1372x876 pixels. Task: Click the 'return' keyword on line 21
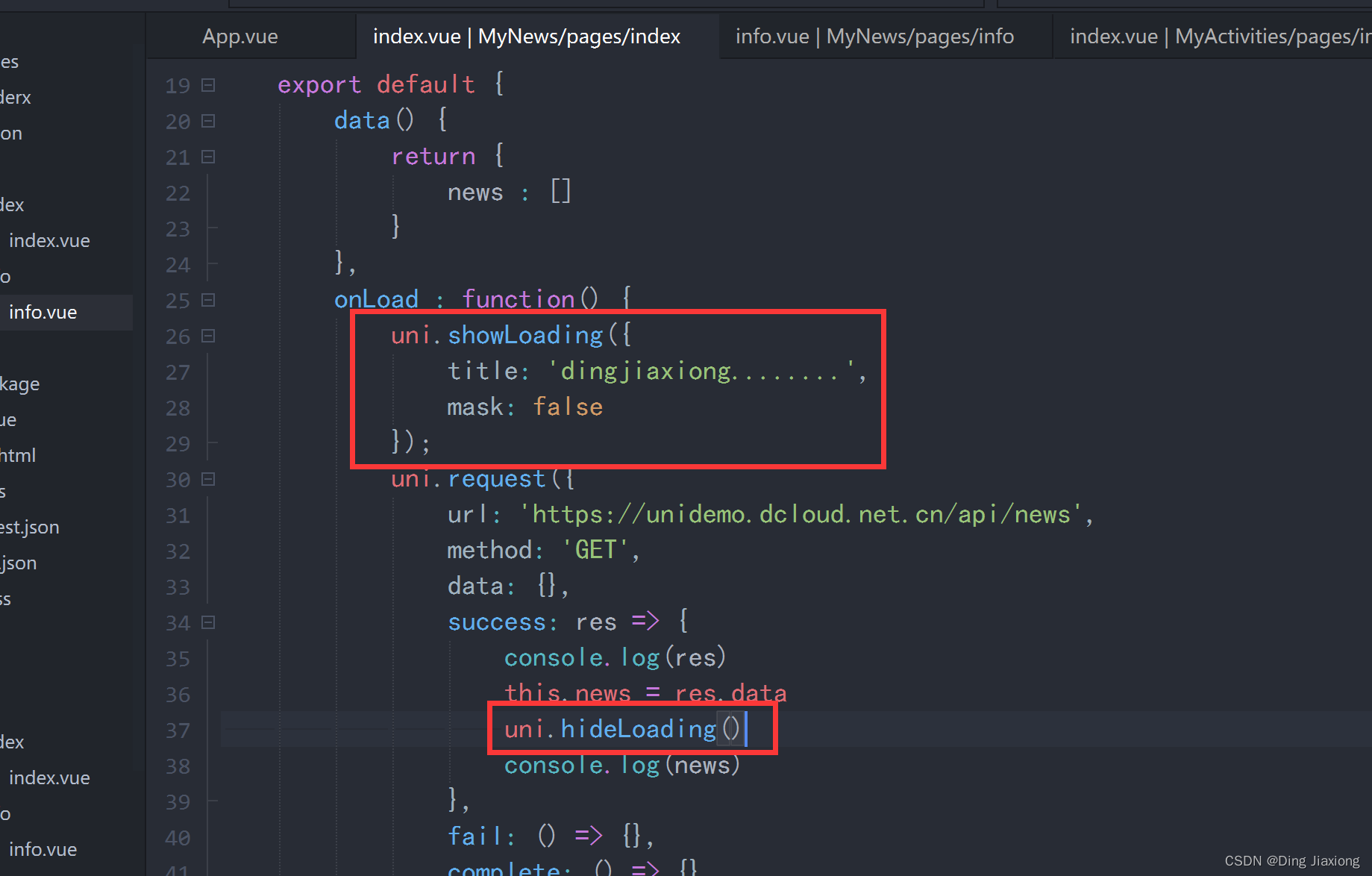433,157
